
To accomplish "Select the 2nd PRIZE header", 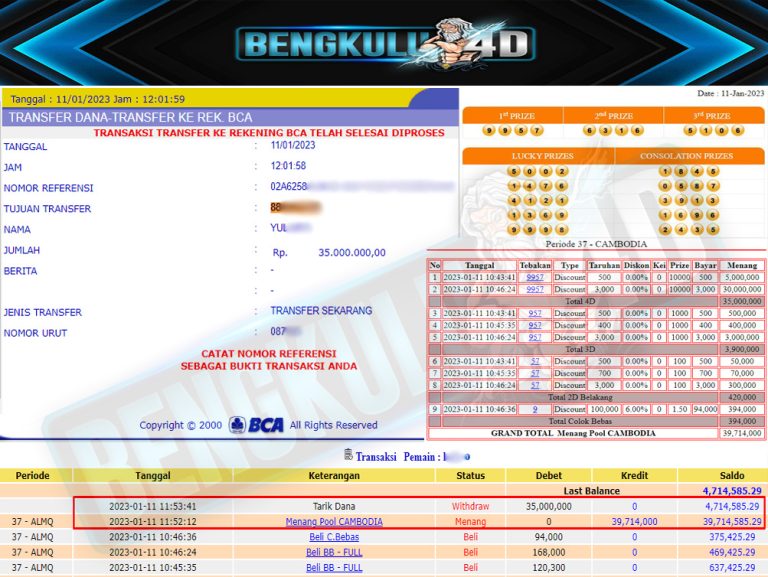I will (x=614, y=116).
